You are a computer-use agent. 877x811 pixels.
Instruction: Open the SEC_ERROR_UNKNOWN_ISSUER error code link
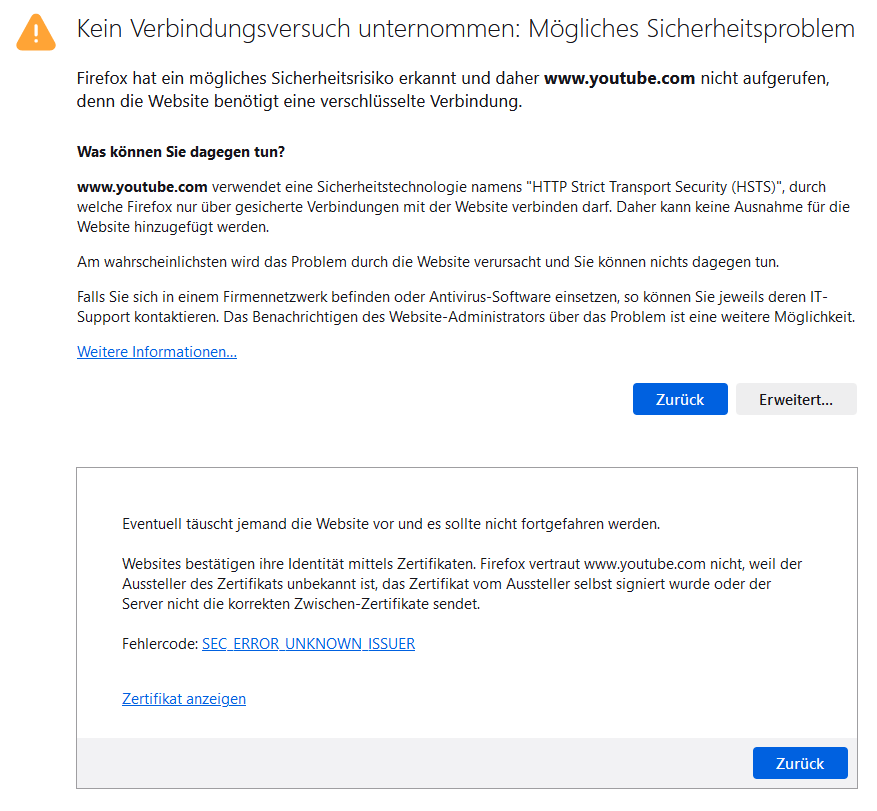[308, 644]
